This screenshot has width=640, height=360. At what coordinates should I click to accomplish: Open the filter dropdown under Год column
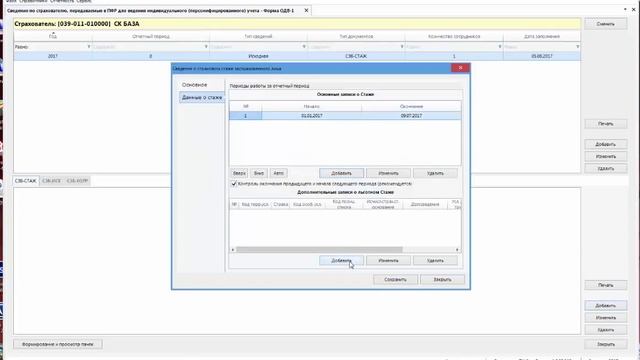coord(89,47)
